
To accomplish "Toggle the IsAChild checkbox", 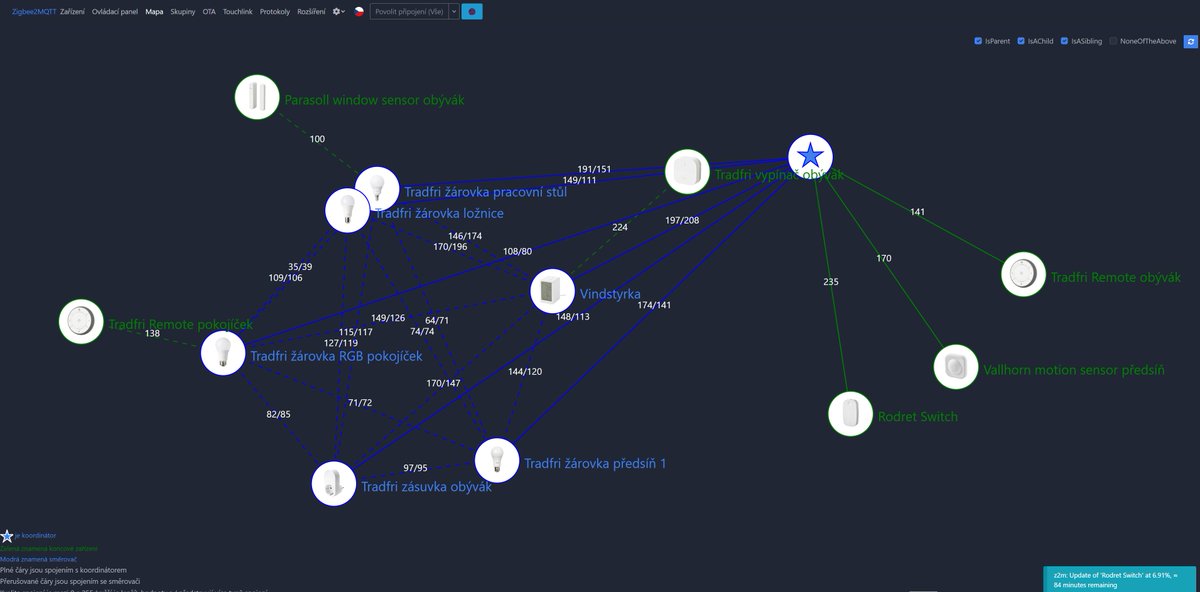I will 1021,41.
